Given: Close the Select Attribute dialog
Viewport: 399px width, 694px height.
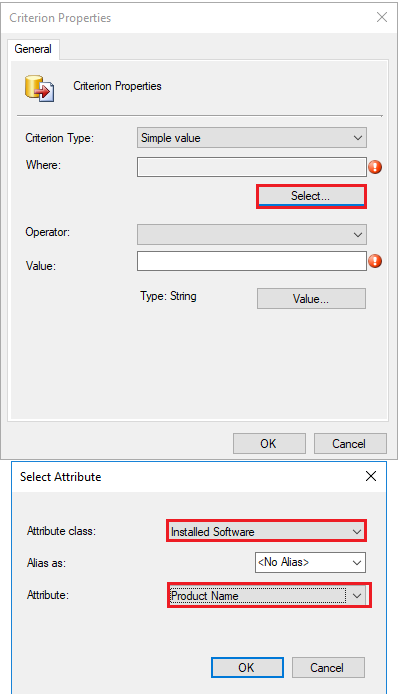Looking at the screenshot, I should tap(371, 476).
